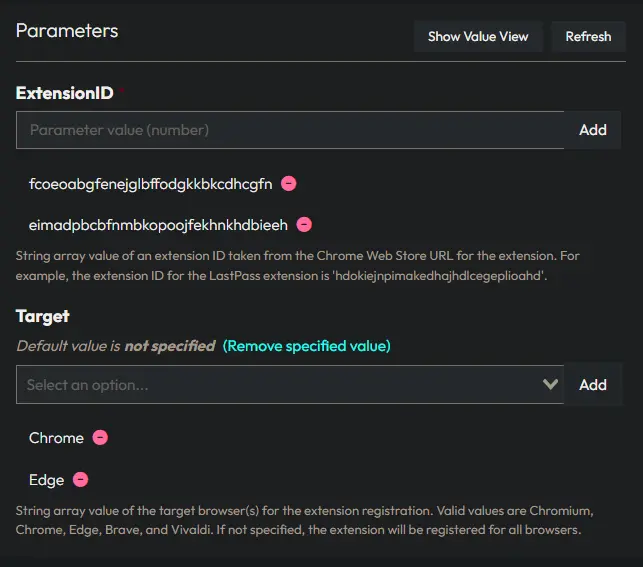Select the eimadpbcbfnmbkopoojfekhnkhdbieeh ID text

[x=158, y=225]
